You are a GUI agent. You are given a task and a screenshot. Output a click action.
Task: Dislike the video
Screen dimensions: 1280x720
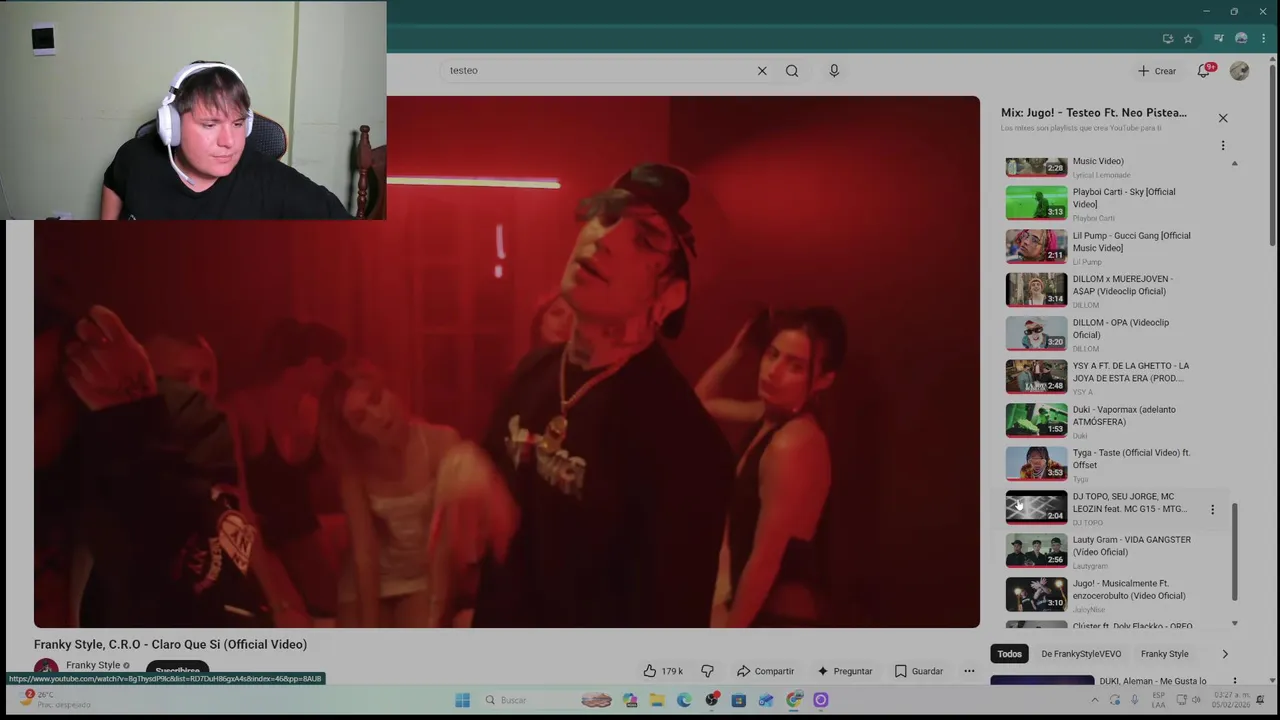tap(707, 671)
